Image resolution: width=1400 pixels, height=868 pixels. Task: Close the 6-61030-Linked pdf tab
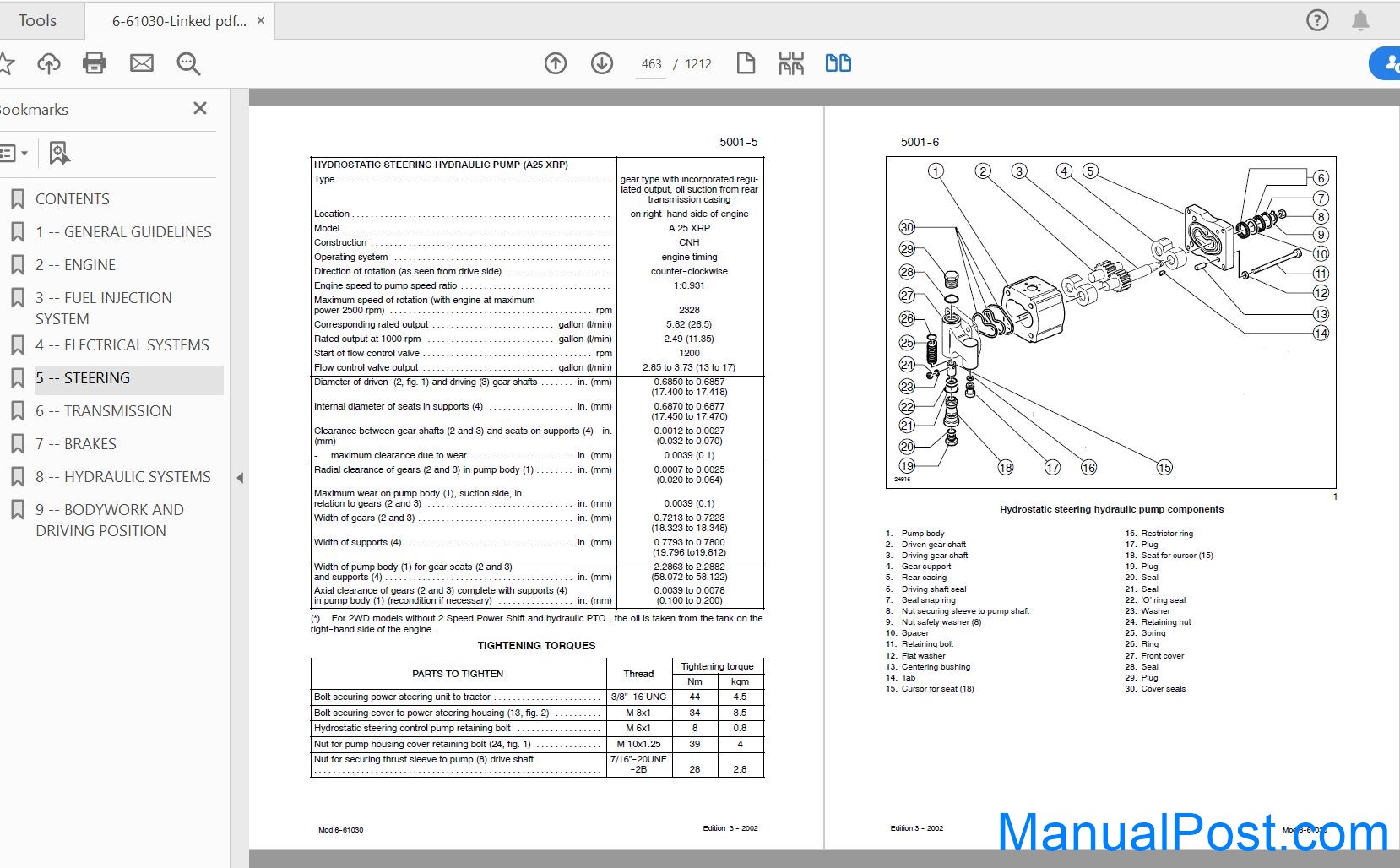261,20
